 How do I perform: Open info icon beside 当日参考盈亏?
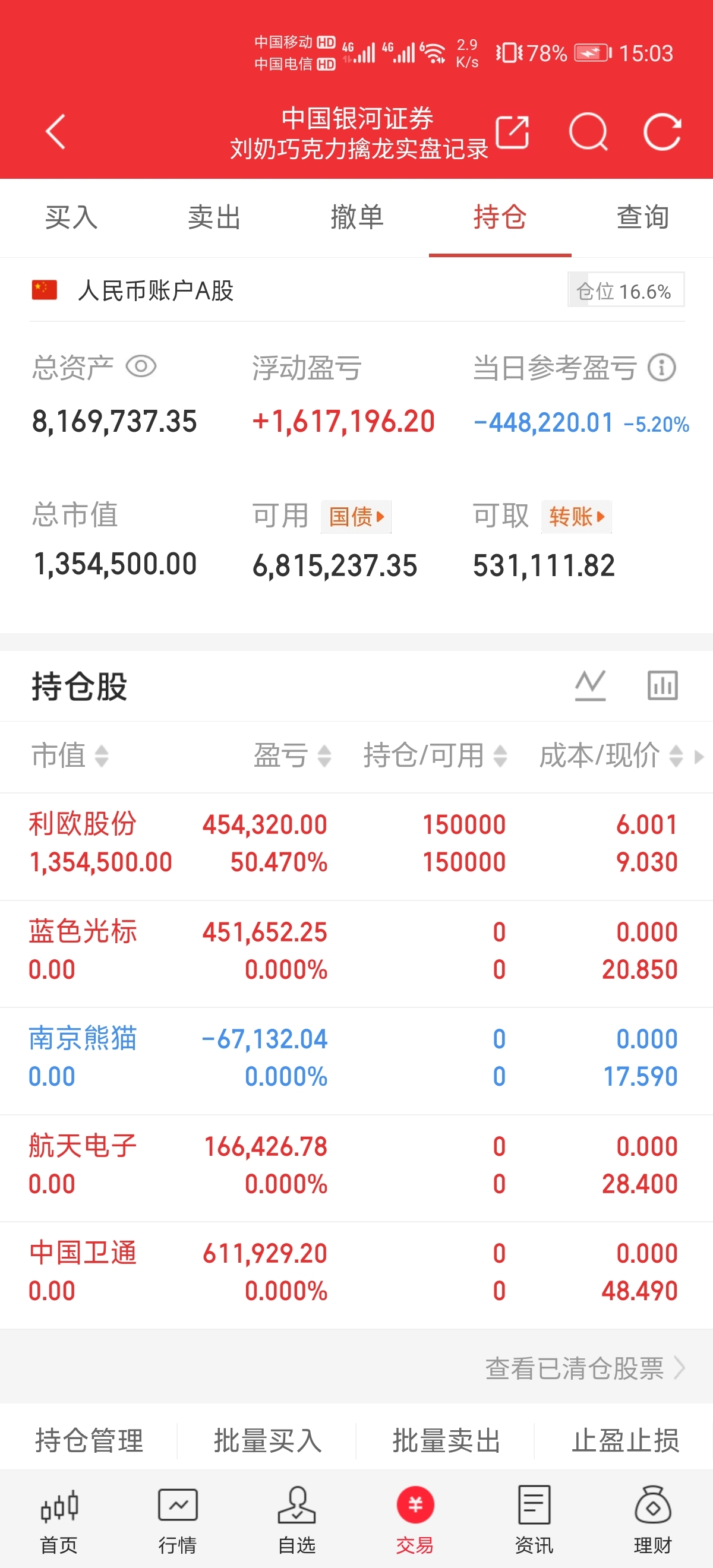point(662,368)
